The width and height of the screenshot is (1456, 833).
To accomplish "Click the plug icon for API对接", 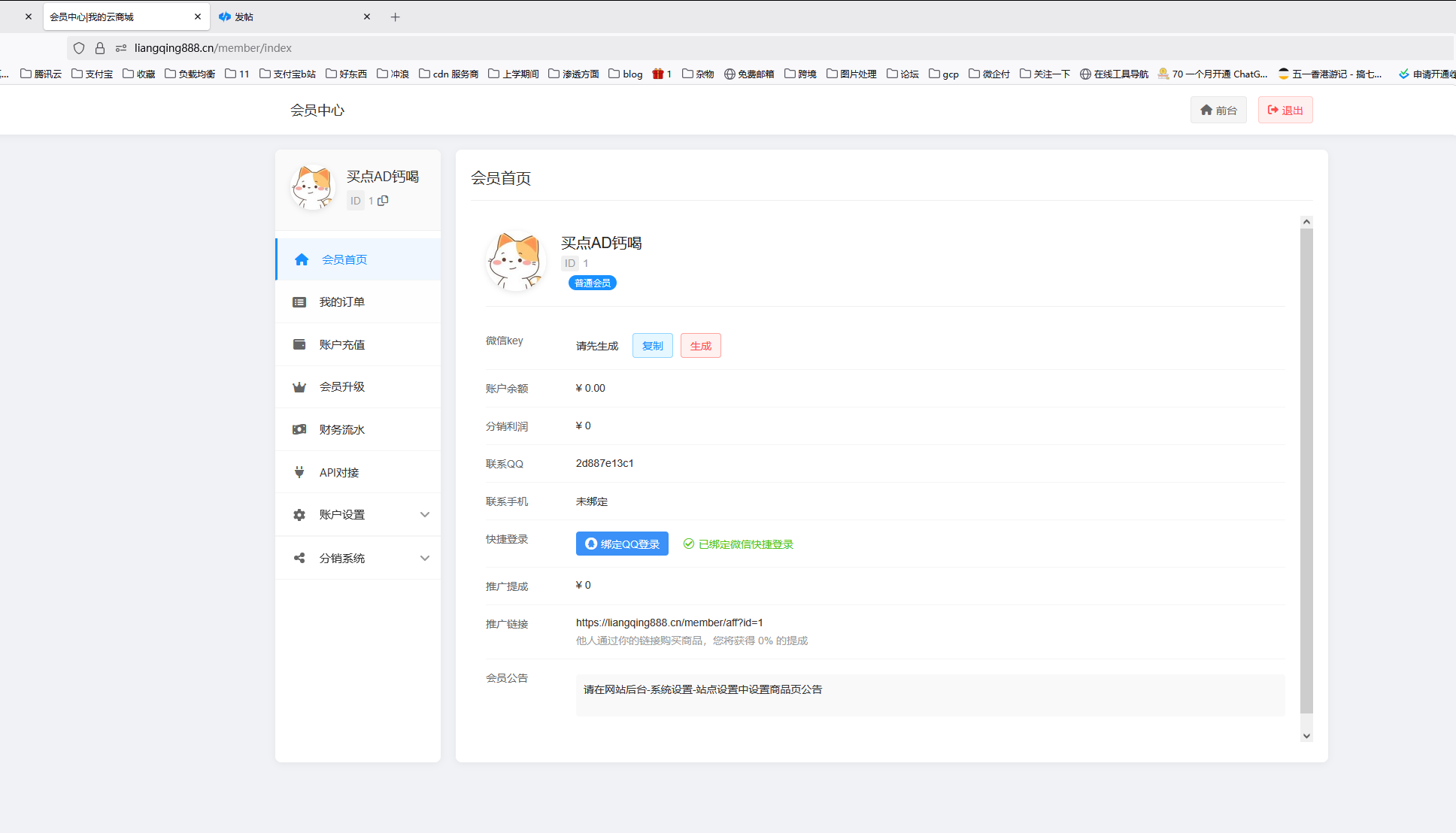I will tap(299, 472).
